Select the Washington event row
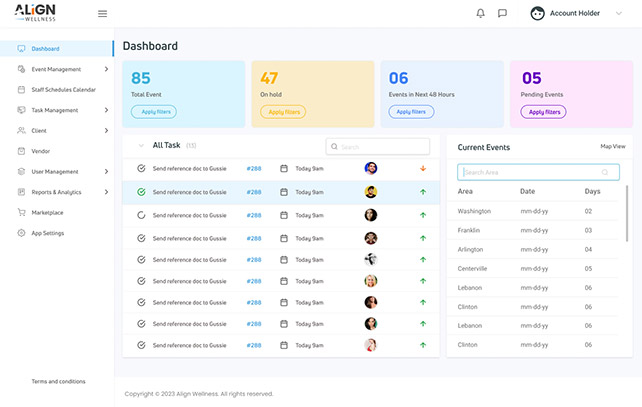This screenshot has height=407, width=642. point(532,211)
